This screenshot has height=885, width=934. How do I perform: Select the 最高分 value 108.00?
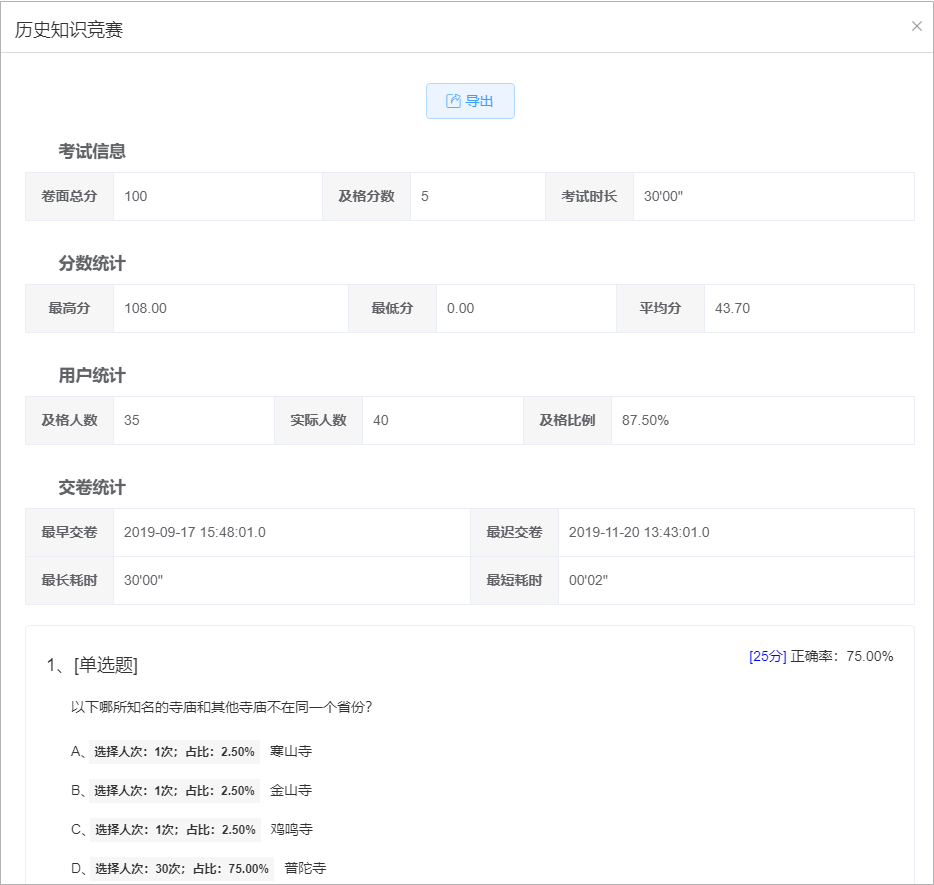(x=145, y=308)
